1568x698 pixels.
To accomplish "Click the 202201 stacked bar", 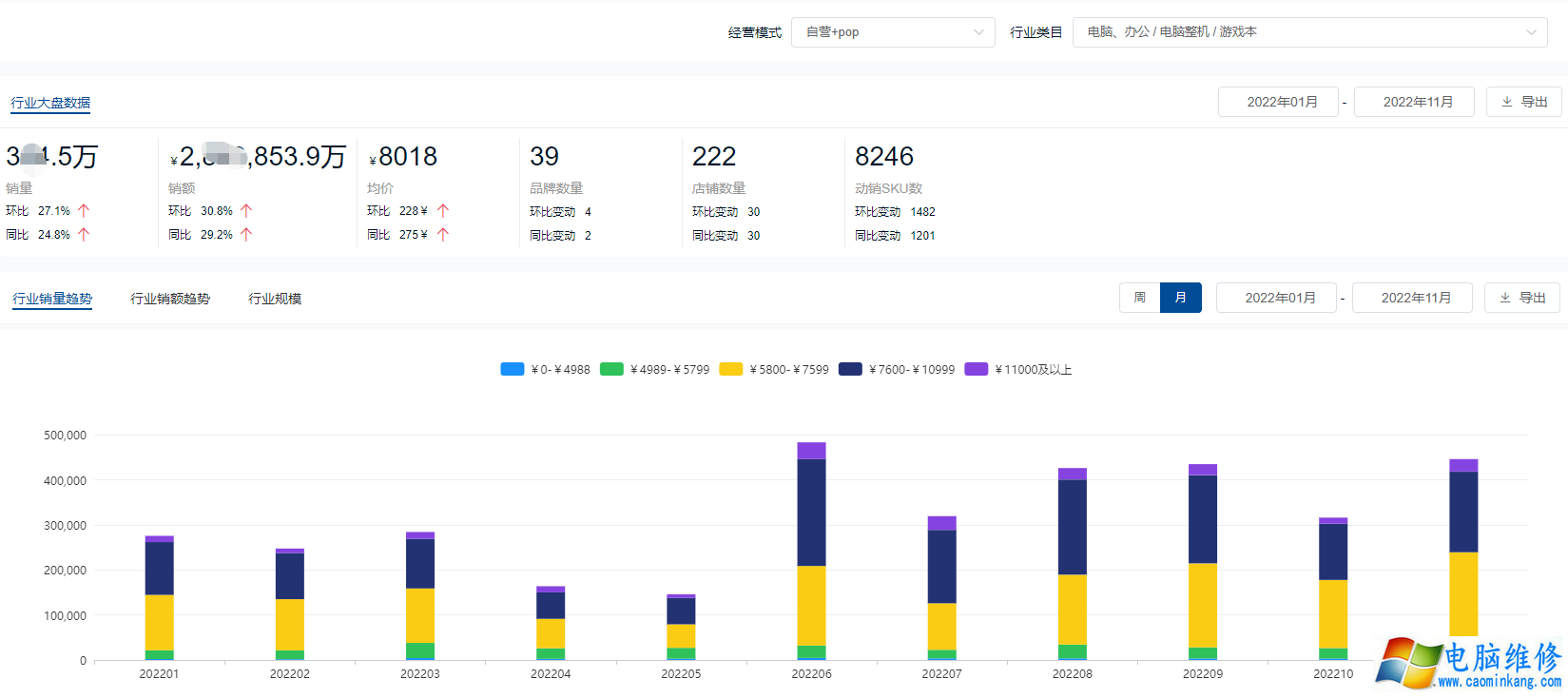I will pyautogui.click(x=159, y=598).
